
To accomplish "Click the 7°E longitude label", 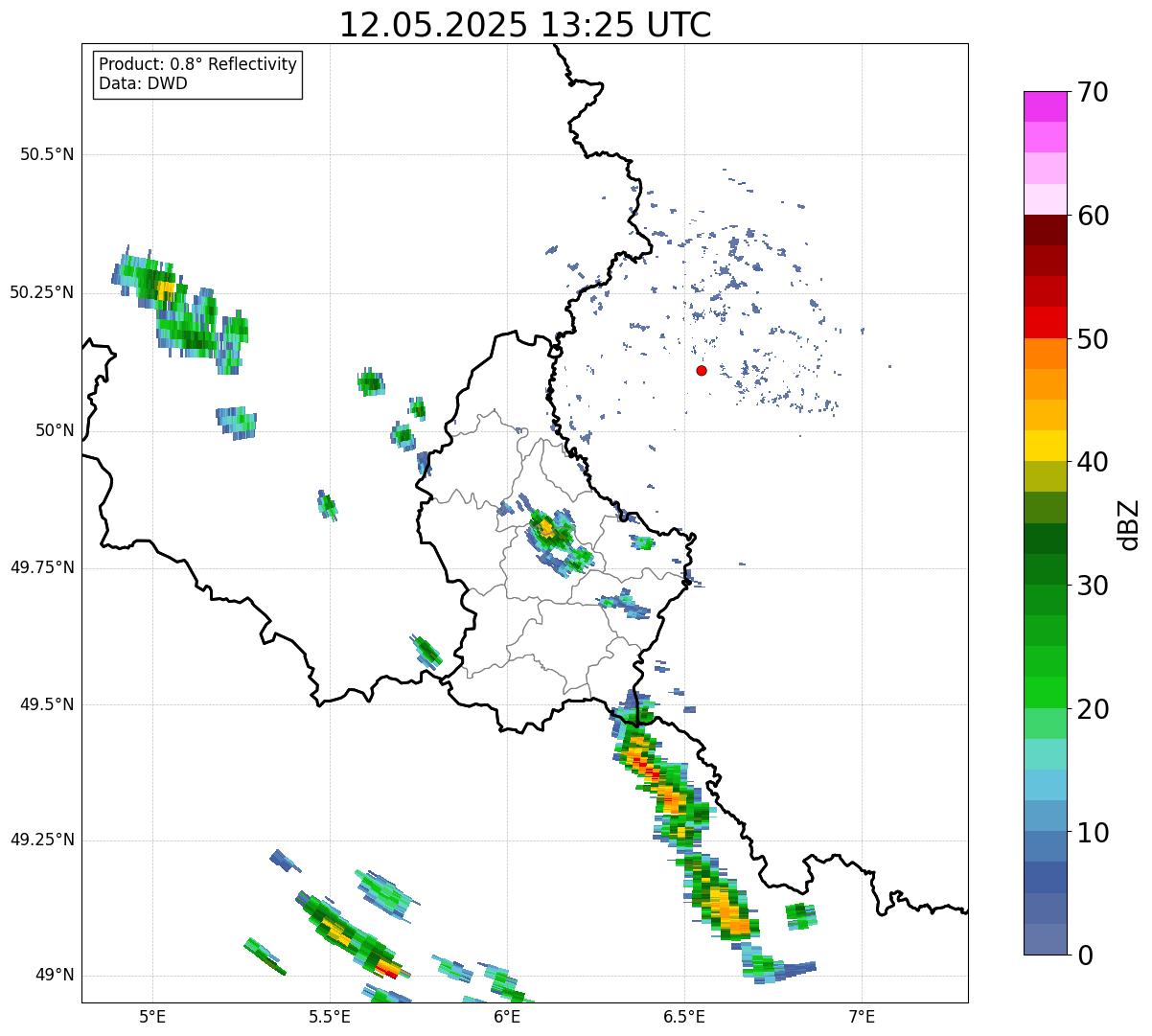I will coord(862,1017).
